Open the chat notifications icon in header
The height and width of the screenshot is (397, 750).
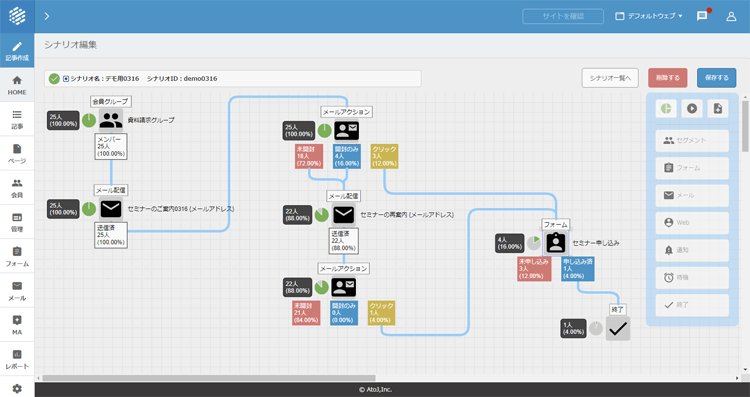pos(702,16)
